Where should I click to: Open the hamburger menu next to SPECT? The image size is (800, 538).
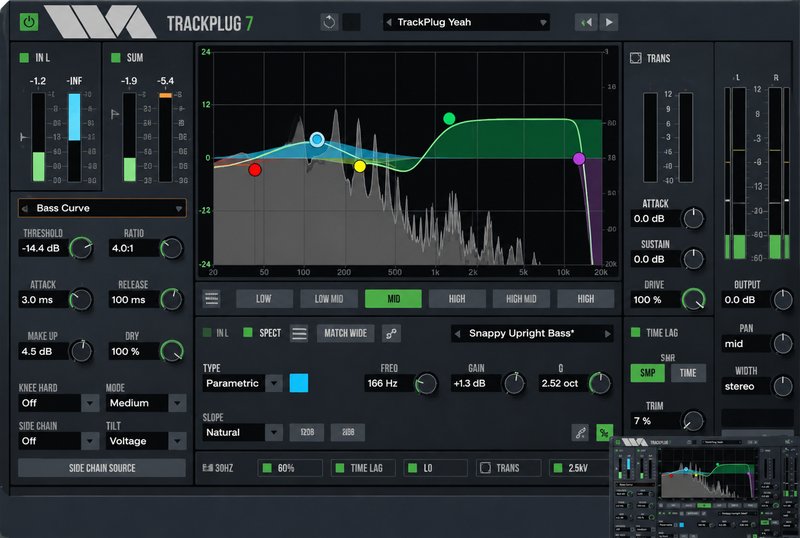[299, 333]
